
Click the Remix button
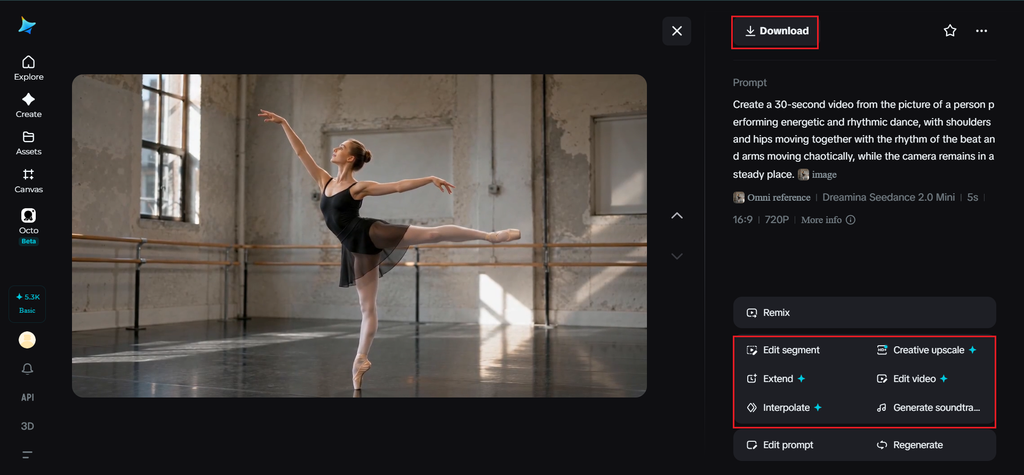(864, 312)
